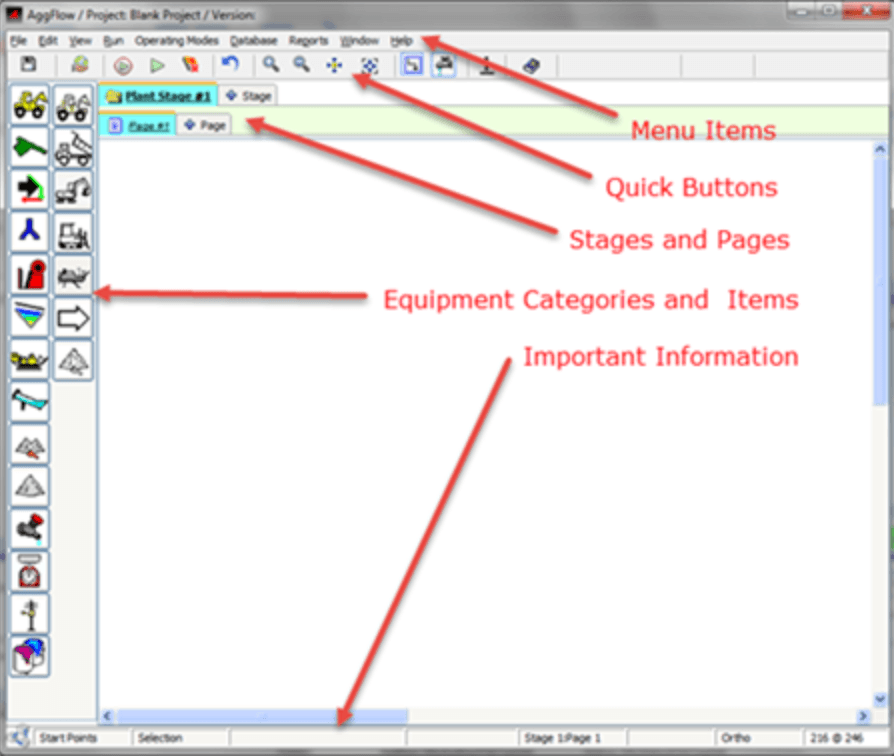
Task: Click the add Page tab button
Action: [x=204, y=126]
